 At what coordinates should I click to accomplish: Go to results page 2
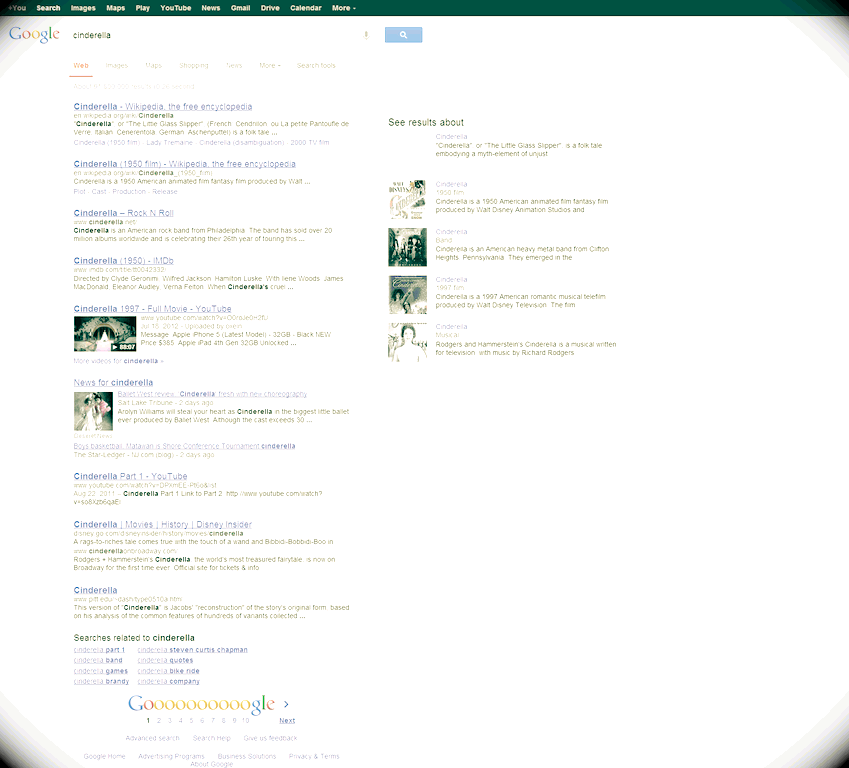pyautogui.click(x=159, y=721)
